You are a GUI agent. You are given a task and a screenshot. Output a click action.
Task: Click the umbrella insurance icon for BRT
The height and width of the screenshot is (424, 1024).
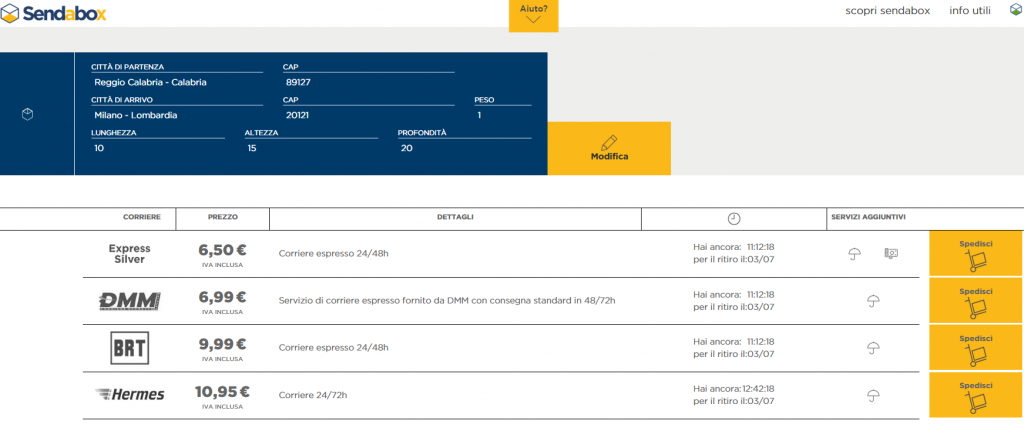tap(873, 348)
